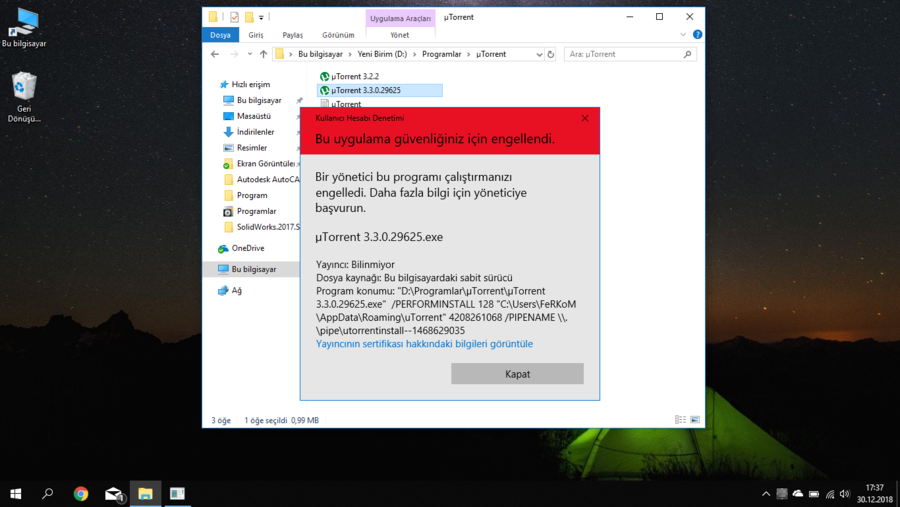900x507 pixels.
Task: Select Hızlı erişim in navigation pane
Action: (250, 84)
